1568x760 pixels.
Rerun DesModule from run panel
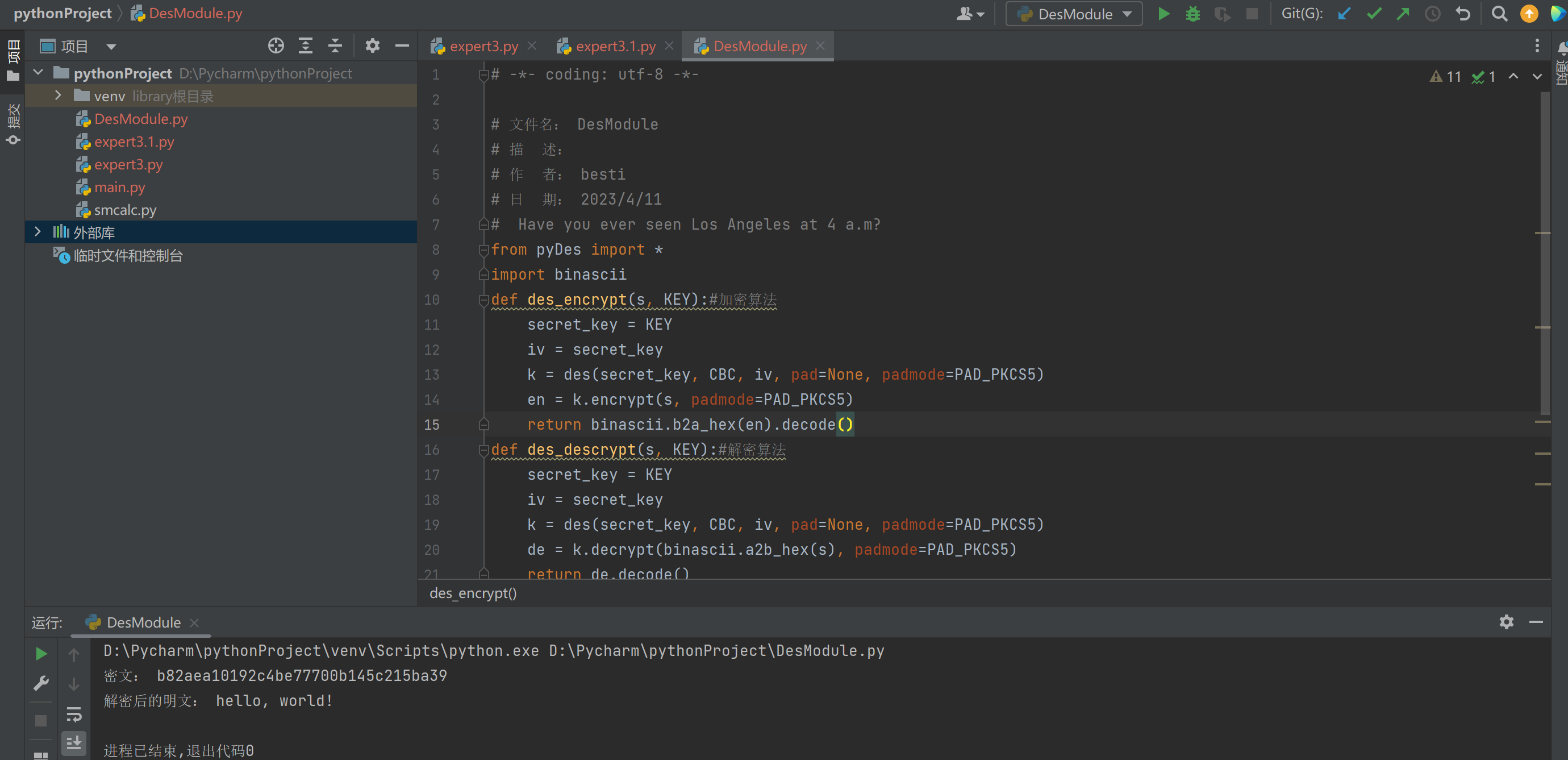tap(41, 654)
